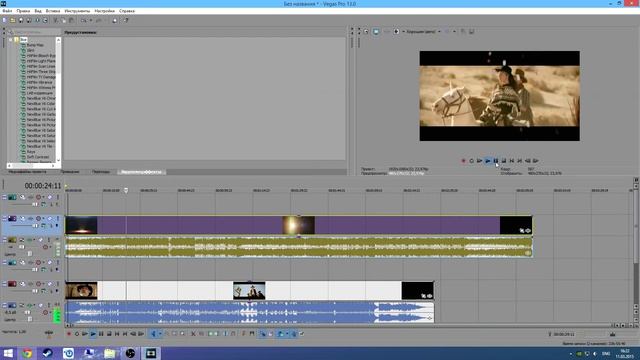Image resolution: width=640 pixels, height=360 pixels.
Task: Click pan slider on olive audio track
Action: click(x=30, y=253)
